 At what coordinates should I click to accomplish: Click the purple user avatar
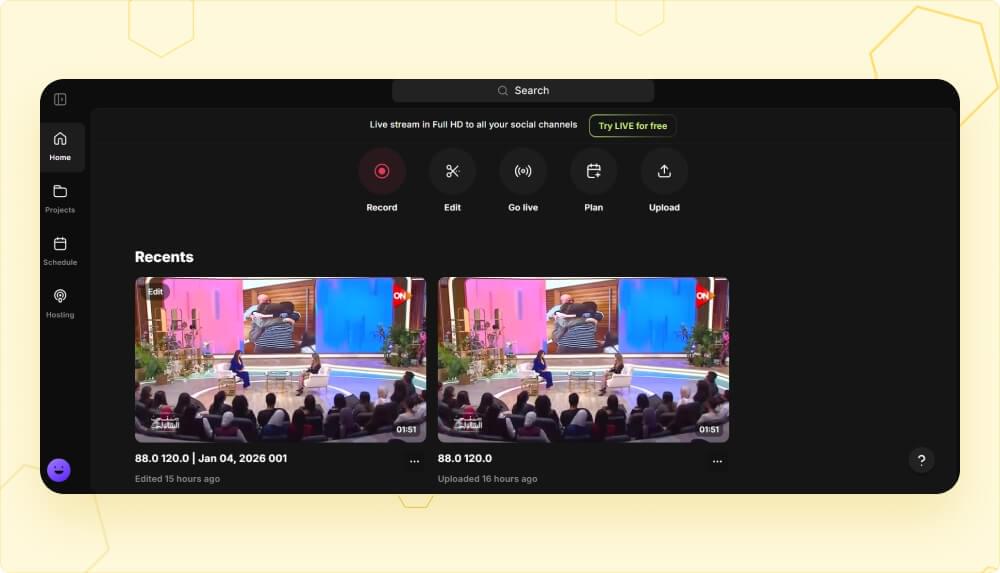[x=59, y=470]
